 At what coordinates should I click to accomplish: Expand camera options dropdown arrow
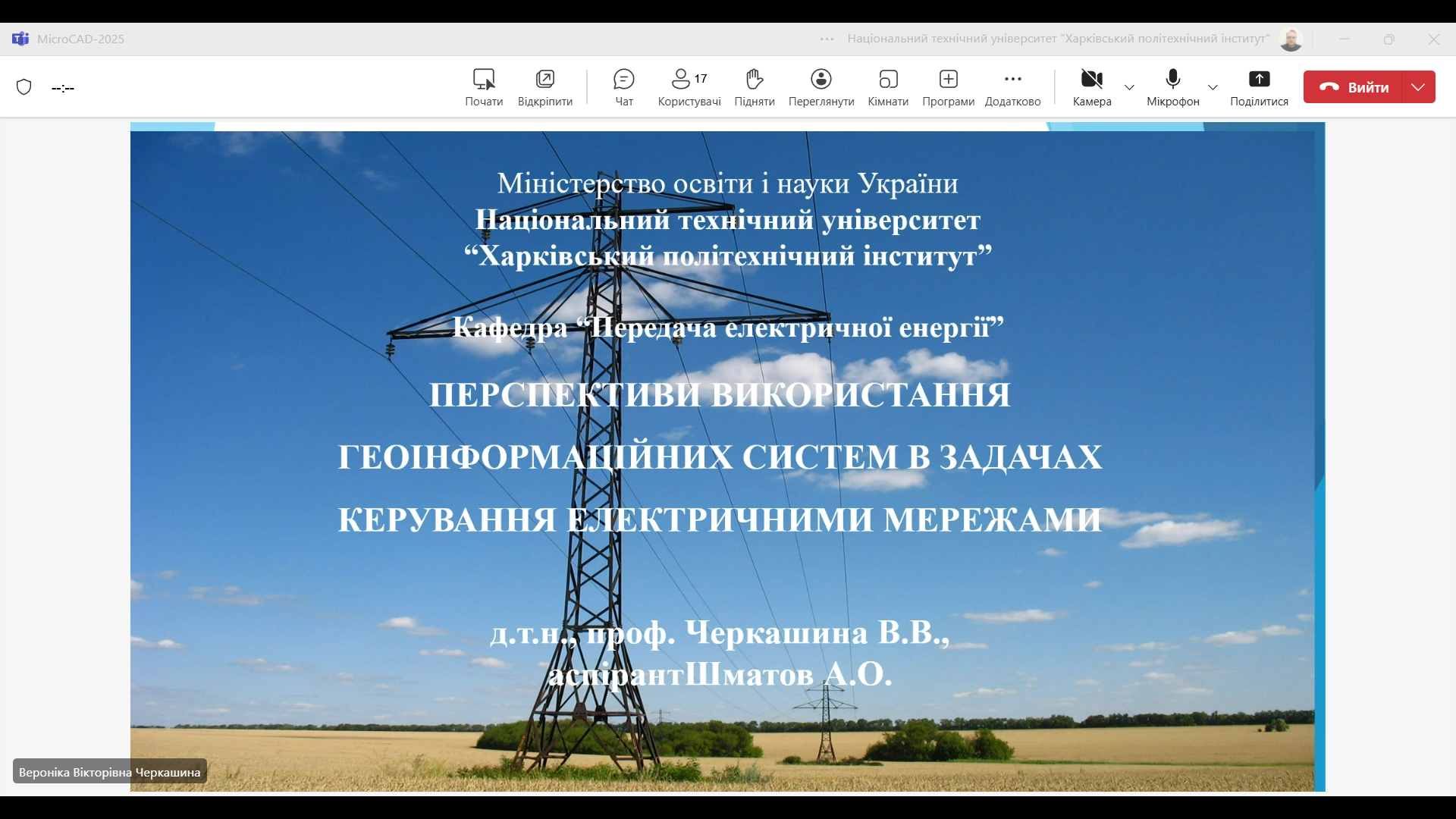pos(1129,87)
